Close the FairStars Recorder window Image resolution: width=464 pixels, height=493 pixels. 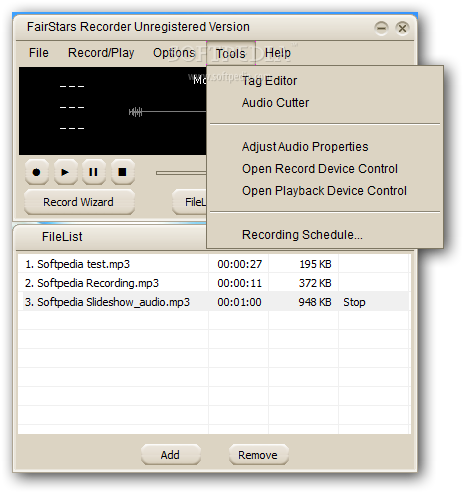[x=402, y=28]
